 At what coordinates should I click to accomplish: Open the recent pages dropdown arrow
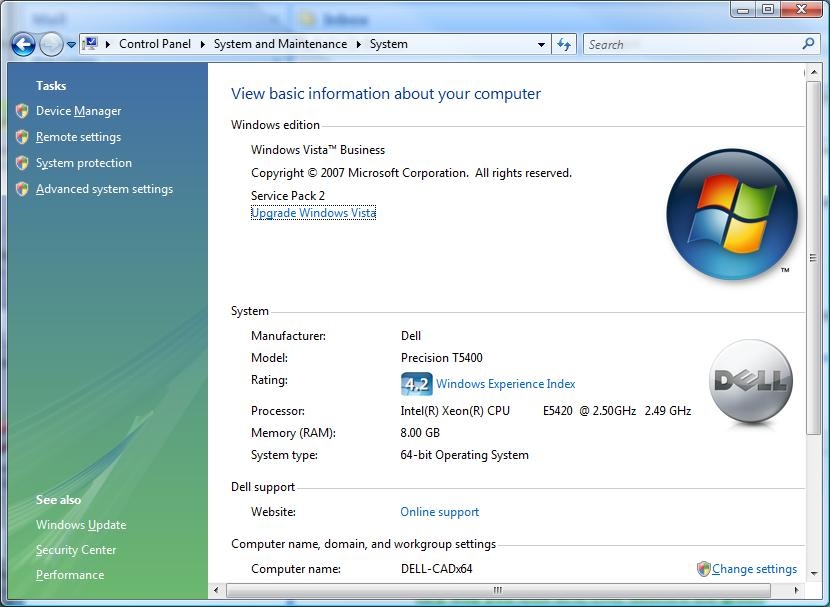[71, 45]
